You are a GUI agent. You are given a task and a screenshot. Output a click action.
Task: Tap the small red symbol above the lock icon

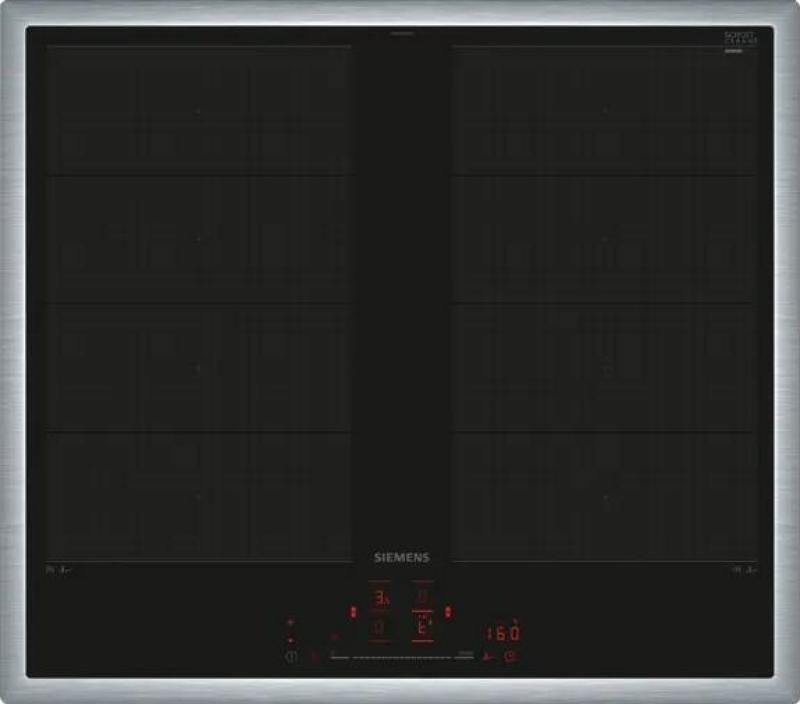[x=335, y=635]
